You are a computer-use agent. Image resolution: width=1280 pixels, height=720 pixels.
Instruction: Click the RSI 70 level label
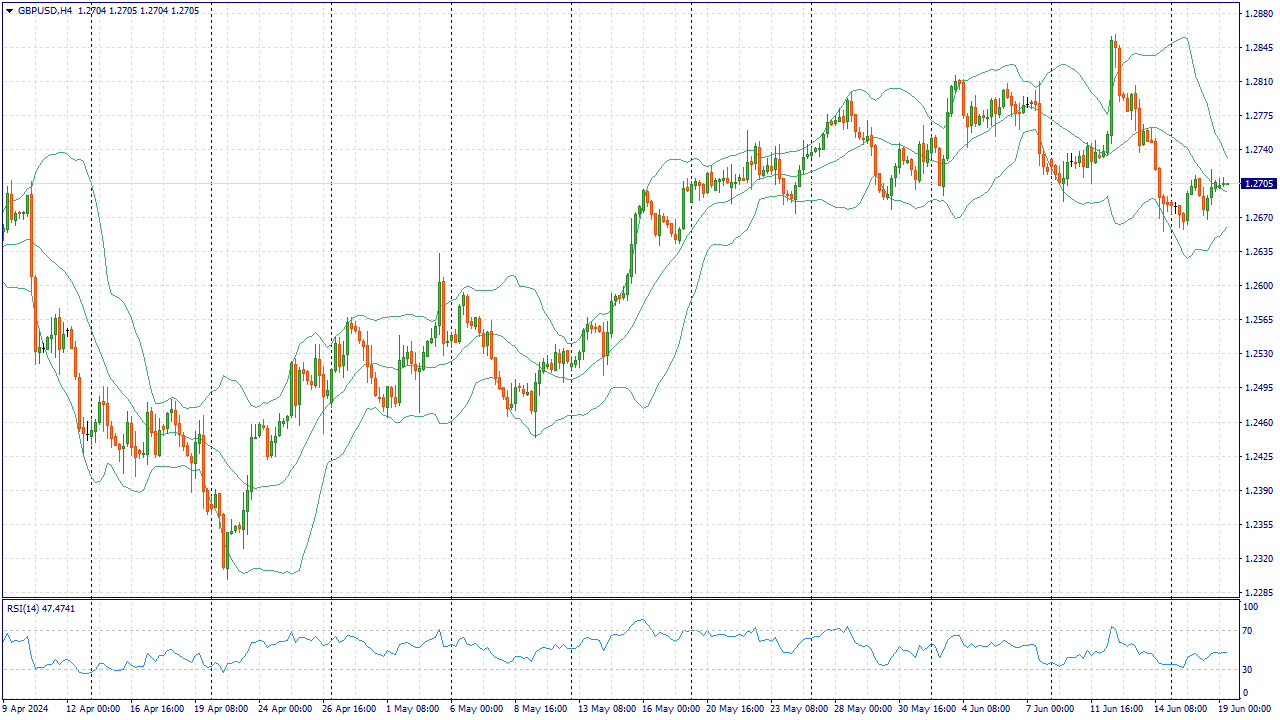pos(1248,631)
